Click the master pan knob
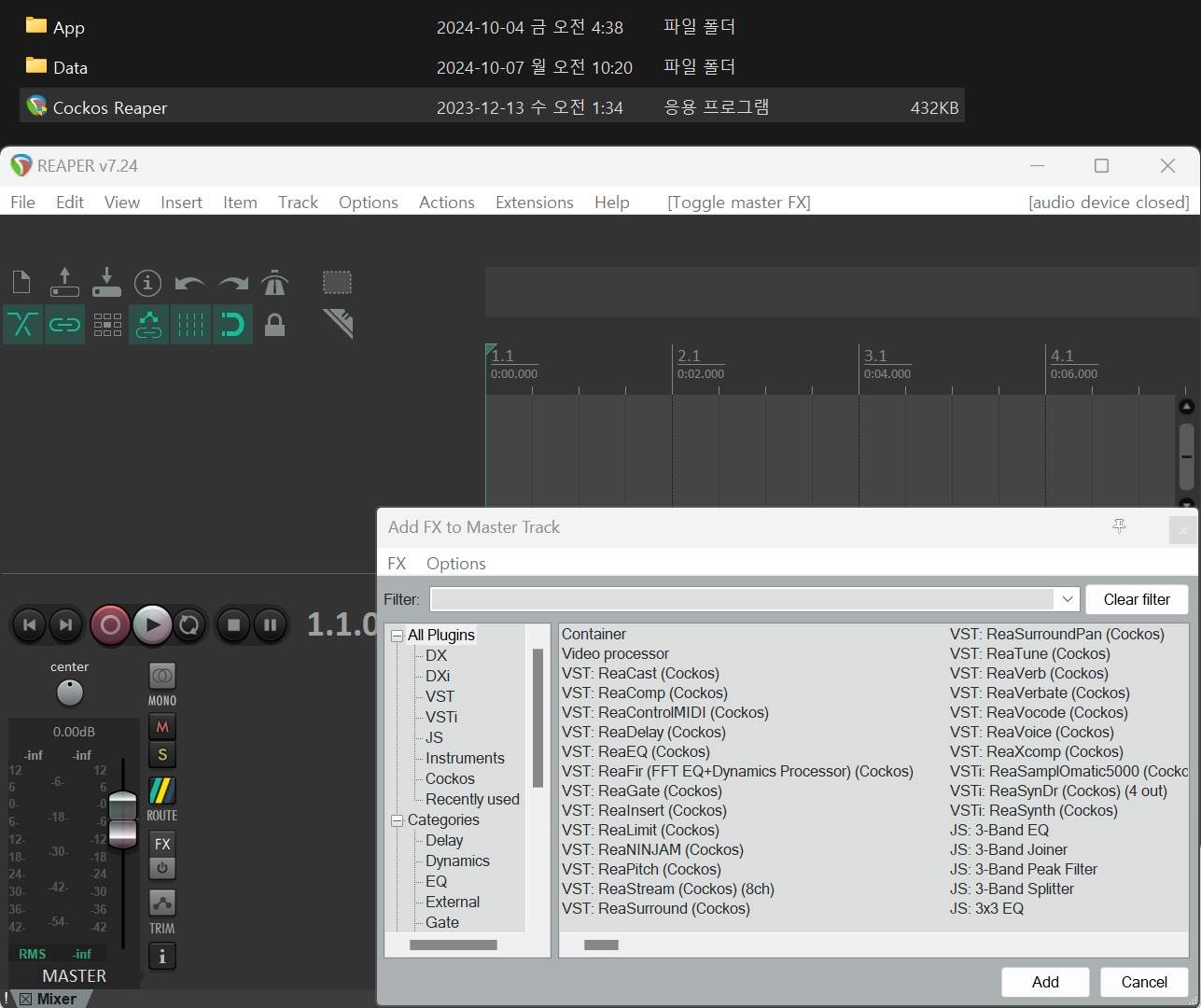Screen dimensions: 1201x1008 pos(70,693)
